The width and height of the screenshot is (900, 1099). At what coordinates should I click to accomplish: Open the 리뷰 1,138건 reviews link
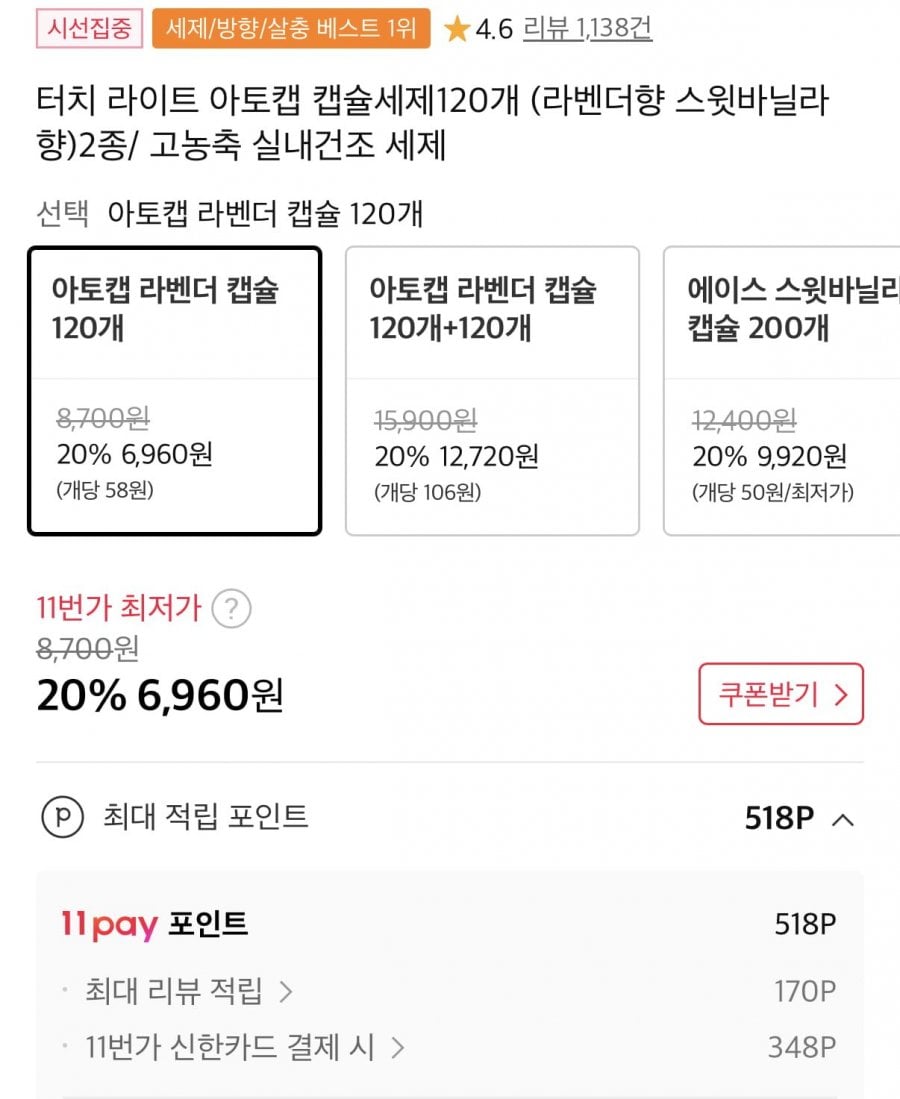[588, 29]
